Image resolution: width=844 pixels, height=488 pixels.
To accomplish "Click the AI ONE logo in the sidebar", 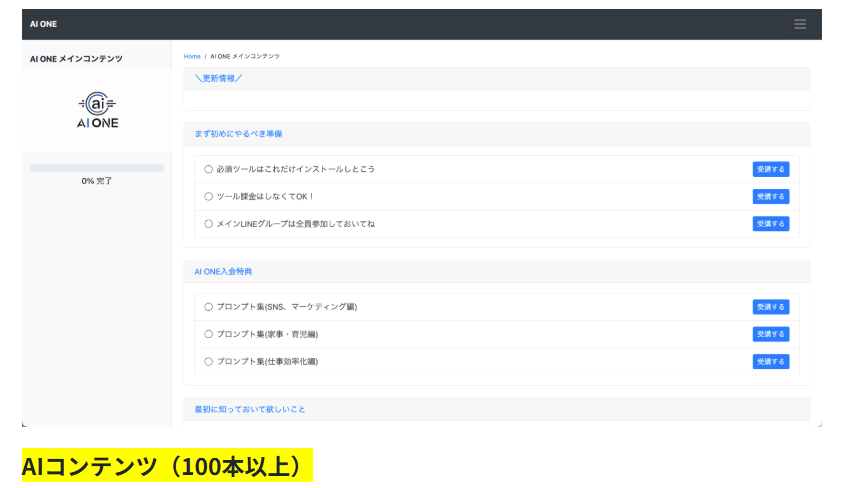I will pyautogui.click(x=97, y=110).
